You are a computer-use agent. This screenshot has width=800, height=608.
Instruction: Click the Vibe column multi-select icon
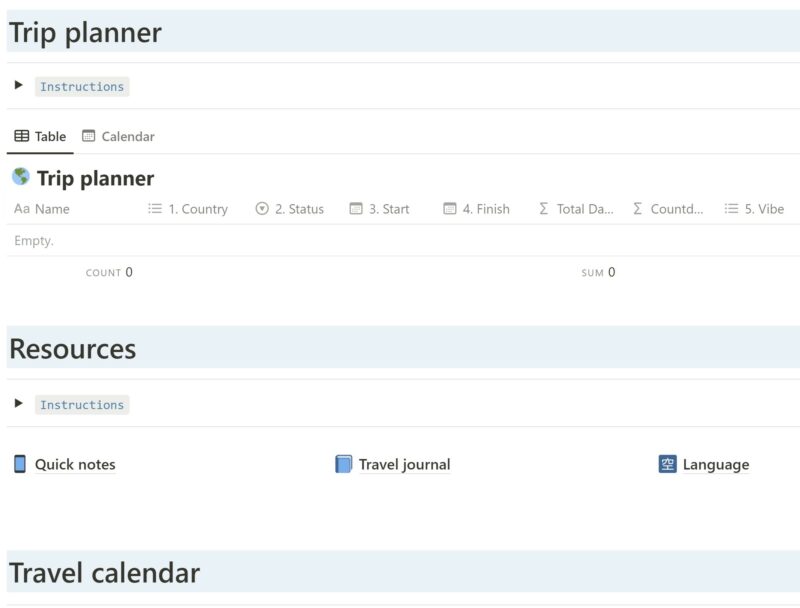[731, 209]
